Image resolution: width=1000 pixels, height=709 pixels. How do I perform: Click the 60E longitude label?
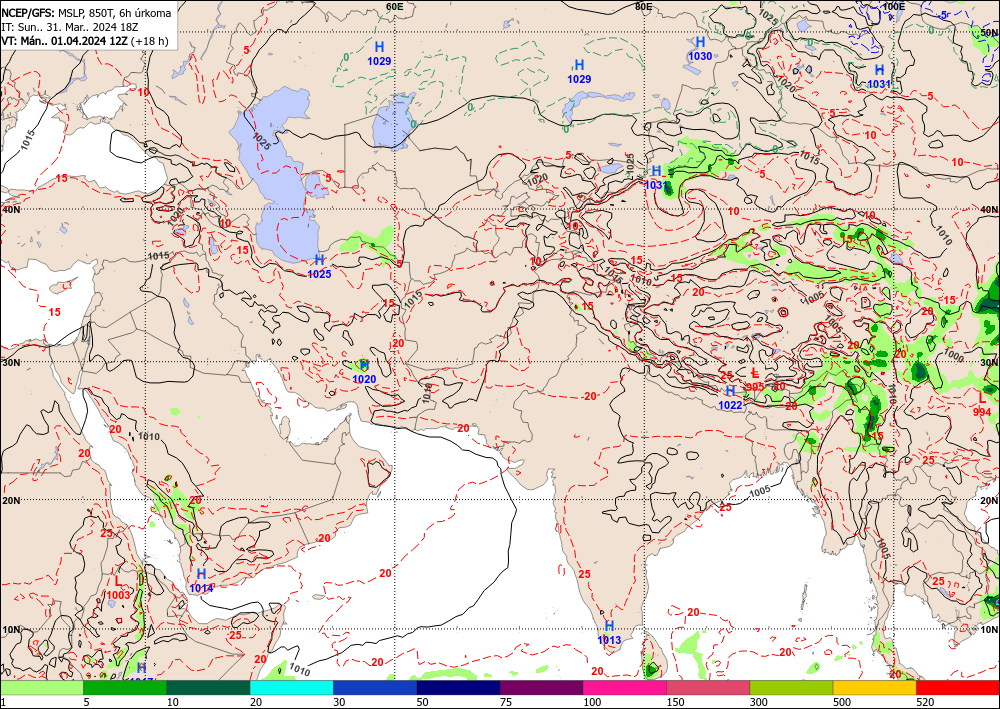395,6
